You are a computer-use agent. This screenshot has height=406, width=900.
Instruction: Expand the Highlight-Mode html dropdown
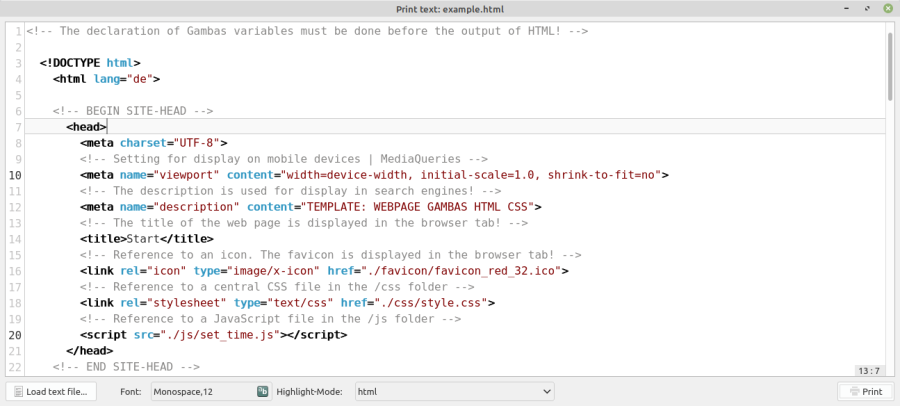tap(454, 392)
